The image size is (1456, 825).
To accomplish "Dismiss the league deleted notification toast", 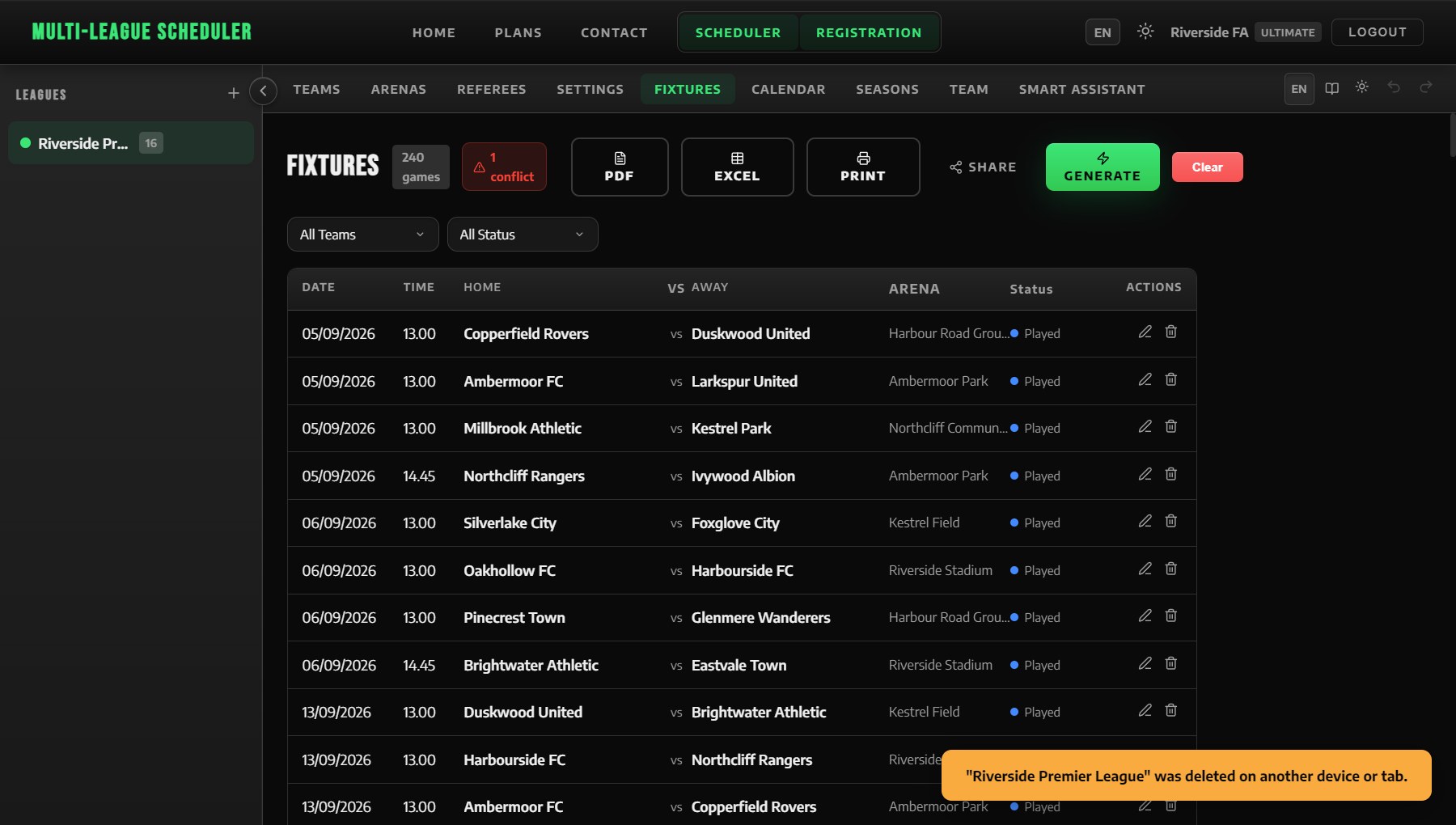I will click(1187, 776).
